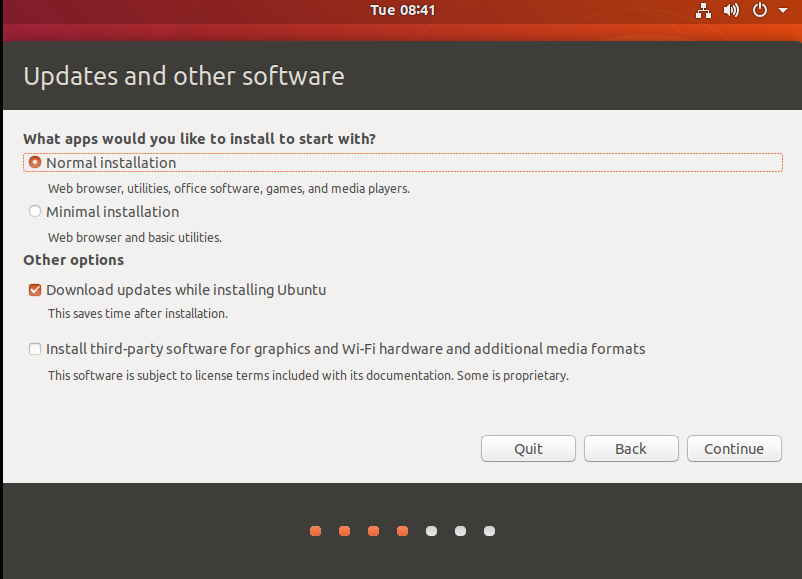Click the third orange progress dot

coord(373,531)
